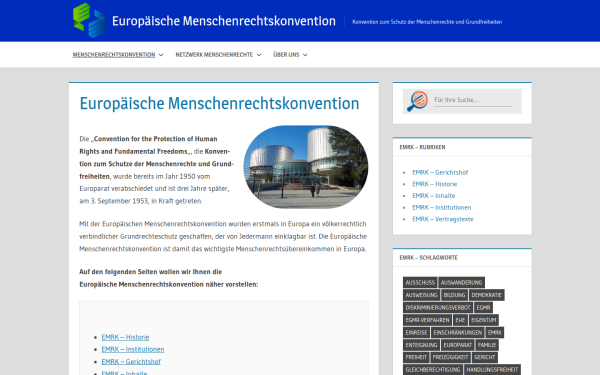600x375 pixels.
Task: Select the Enteignung tag
Action: tap(421, 345)
